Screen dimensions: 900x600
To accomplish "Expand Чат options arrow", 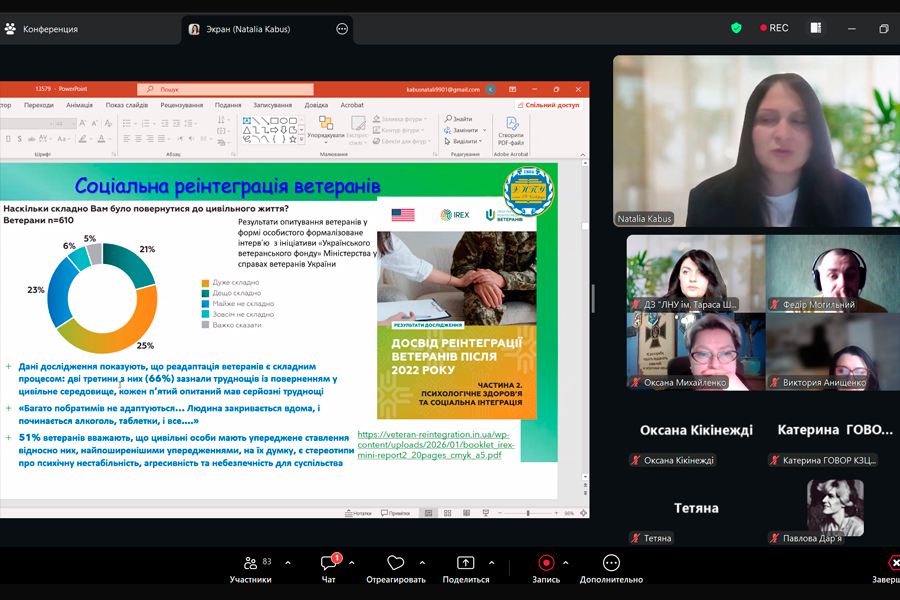I will (351, 563).
